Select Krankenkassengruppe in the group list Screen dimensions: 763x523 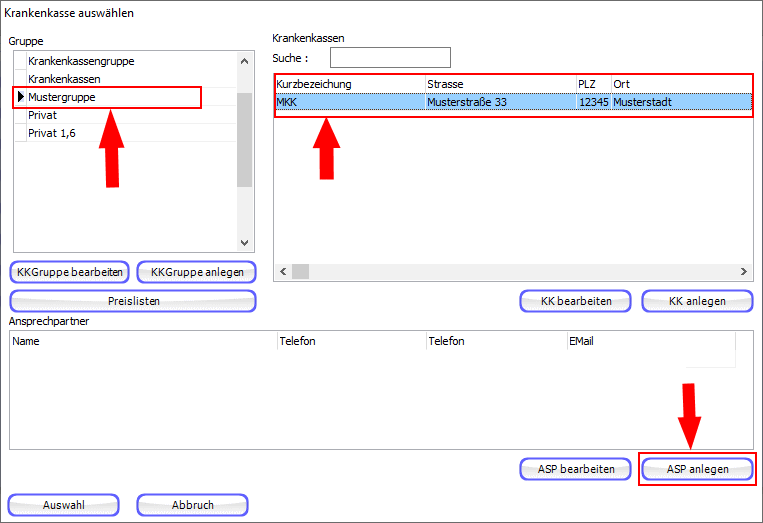tap(80, 61)
